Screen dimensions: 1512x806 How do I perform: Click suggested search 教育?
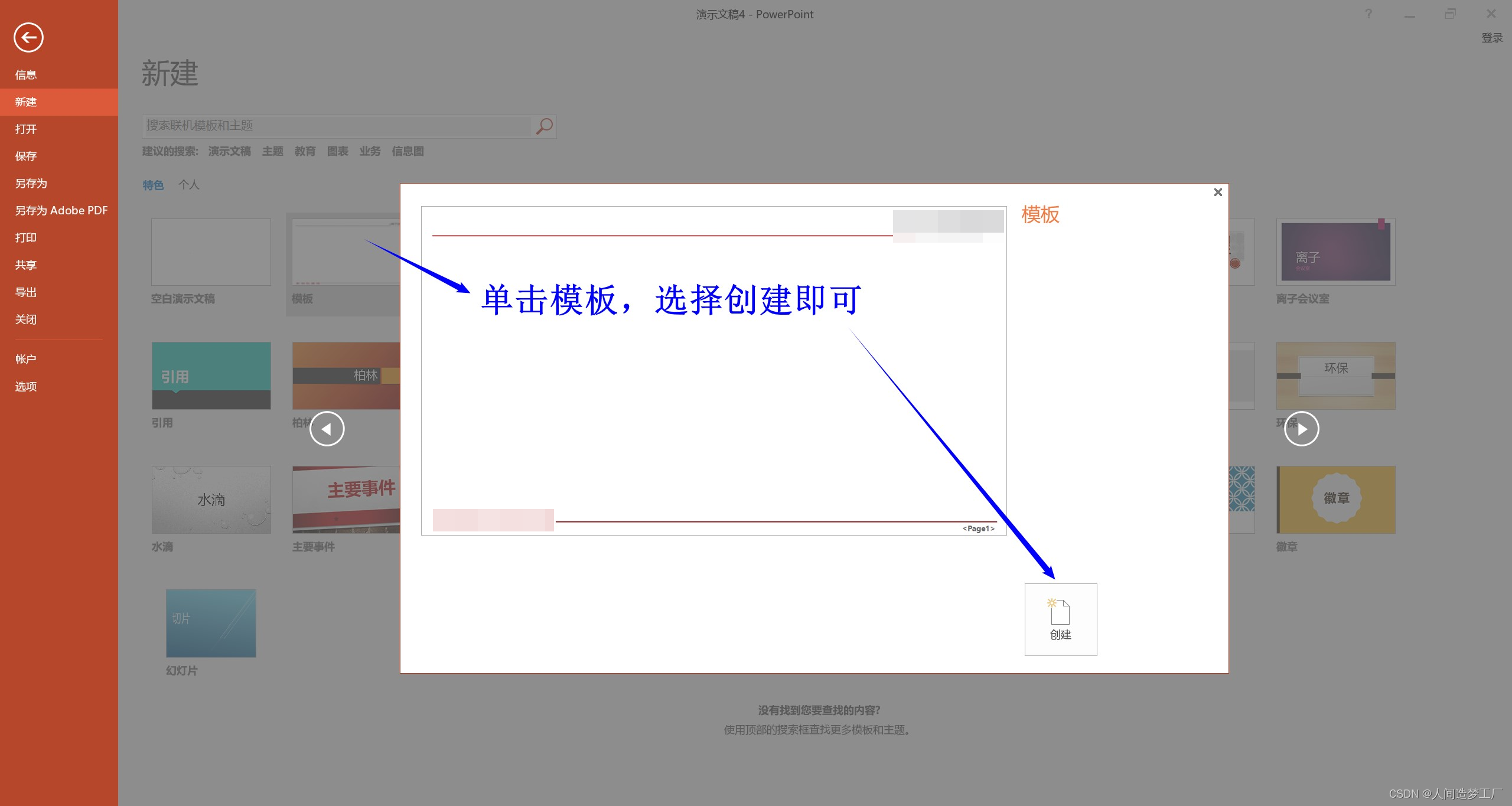(x=305, y=151)
